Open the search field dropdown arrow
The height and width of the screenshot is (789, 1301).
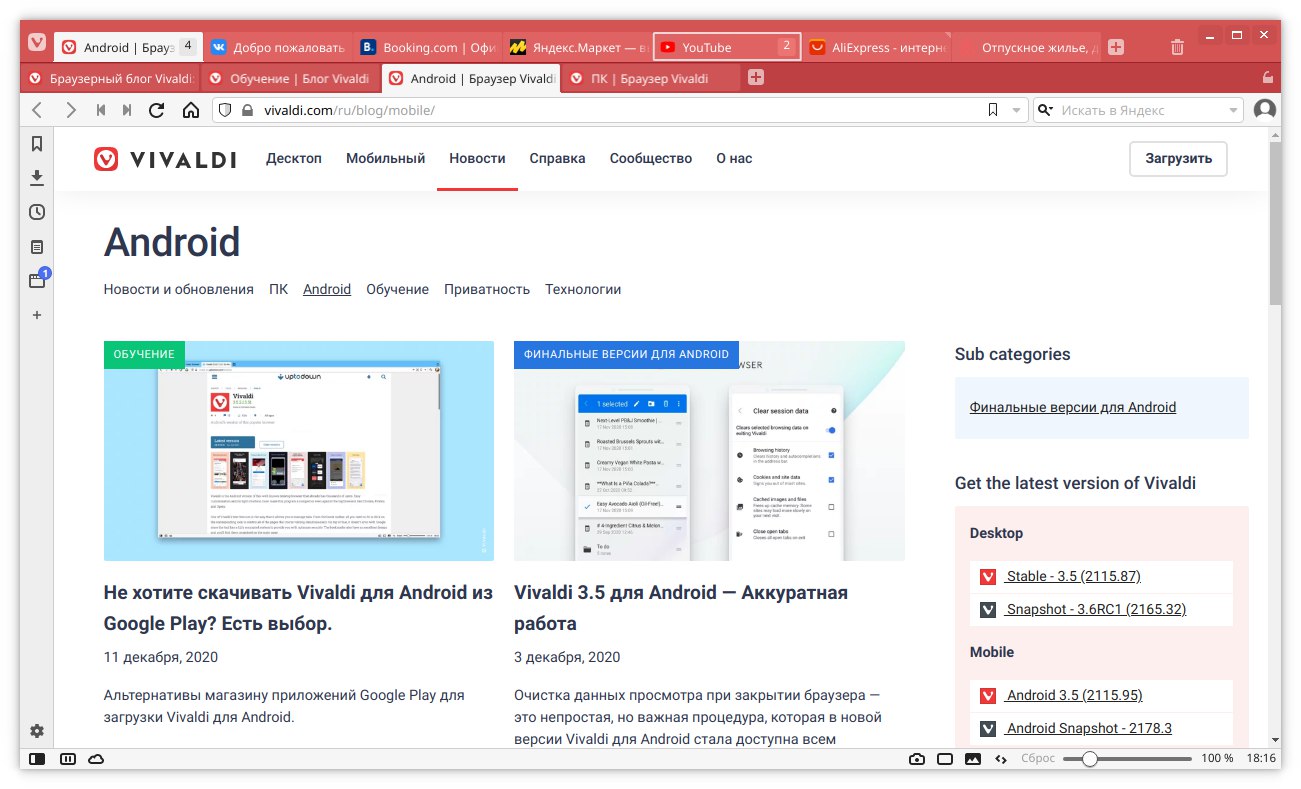pyautogui.click(x=1234, y=110)
